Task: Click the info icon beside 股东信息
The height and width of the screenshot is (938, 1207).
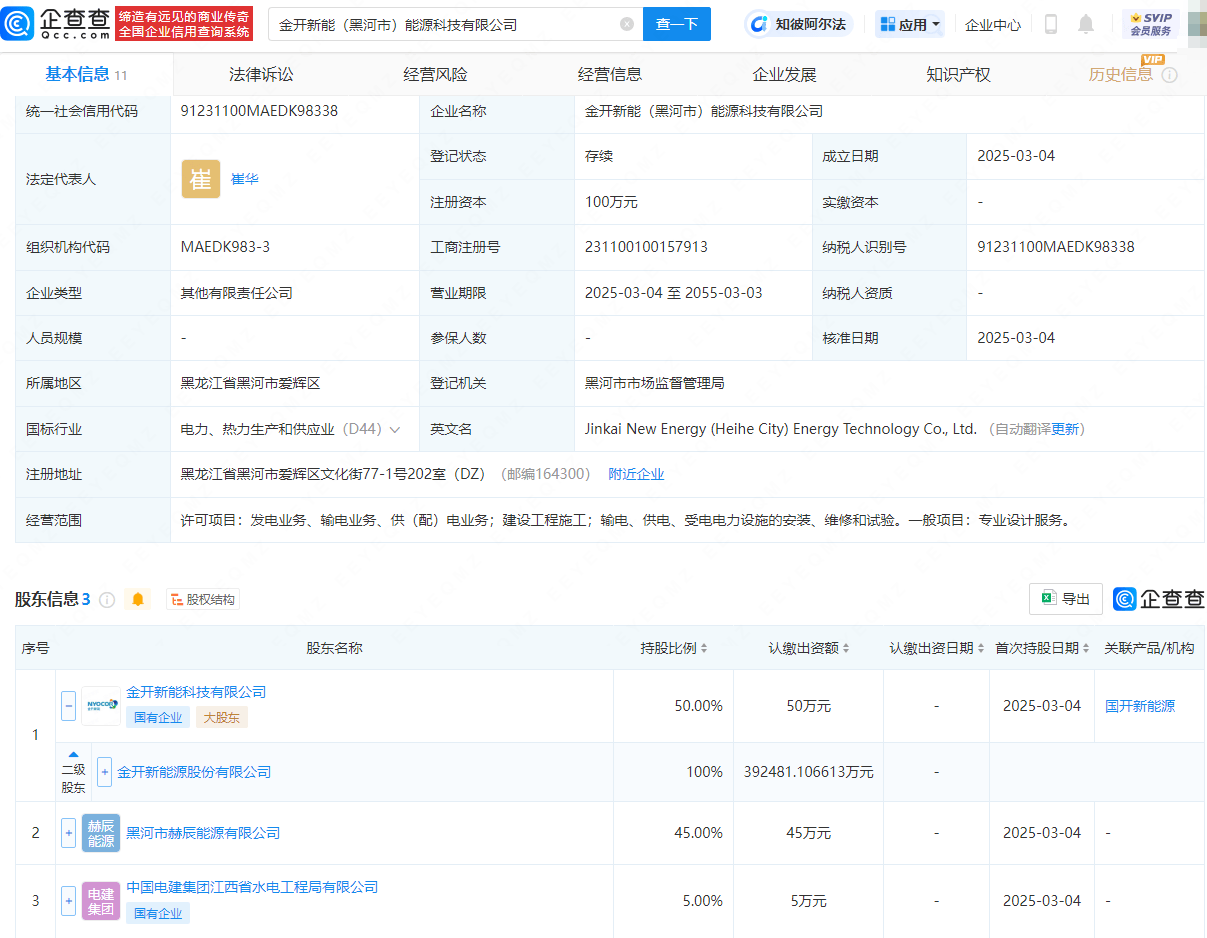Action: pyautogui.click(x=107, y=600)
